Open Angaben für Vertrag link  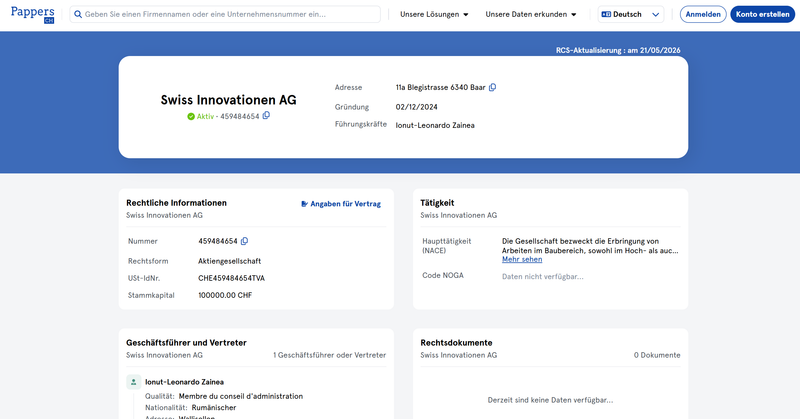(341, 204)
